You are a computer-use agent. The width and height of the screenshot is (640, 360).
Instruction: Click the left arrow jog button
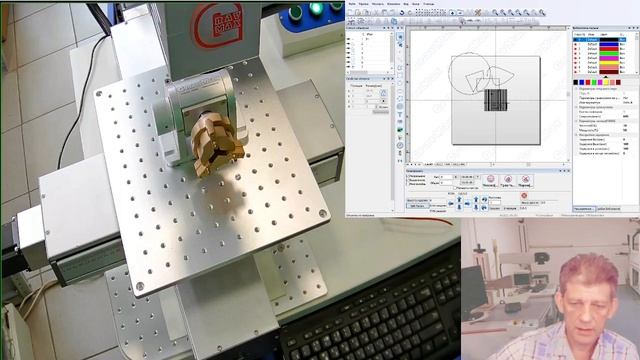(x=451, y=203)
